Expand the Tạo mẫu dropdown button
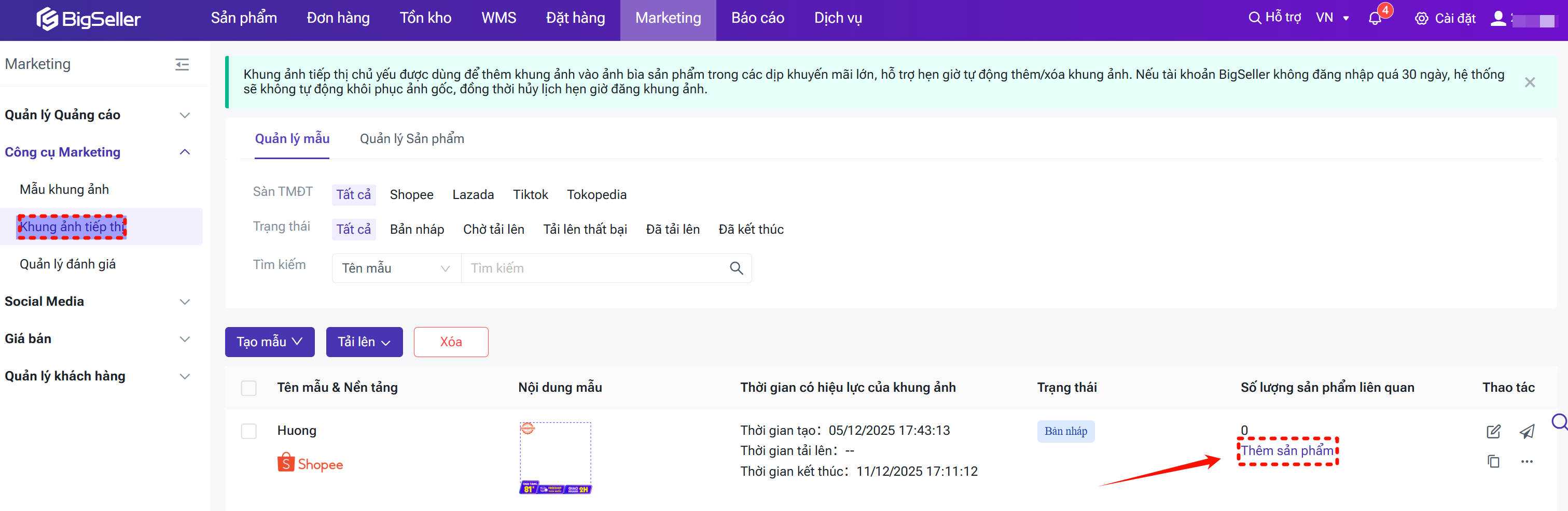The image size is (1568, 511). tap(270, 342)
